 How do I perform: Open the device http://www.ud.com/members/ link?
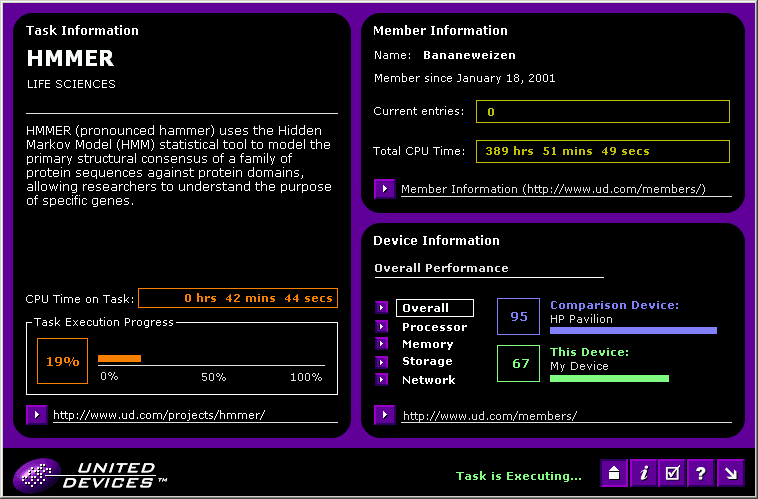pyautogui.click(x=490, y=415)
